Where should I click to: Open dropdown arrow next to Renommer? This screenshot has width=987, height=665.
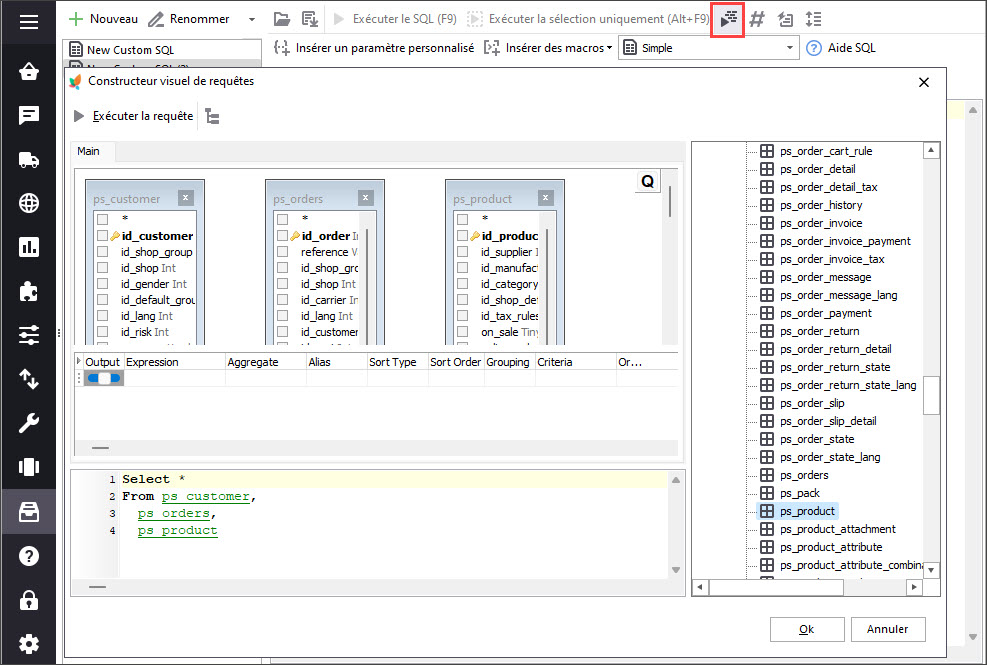tap(252, 19)
